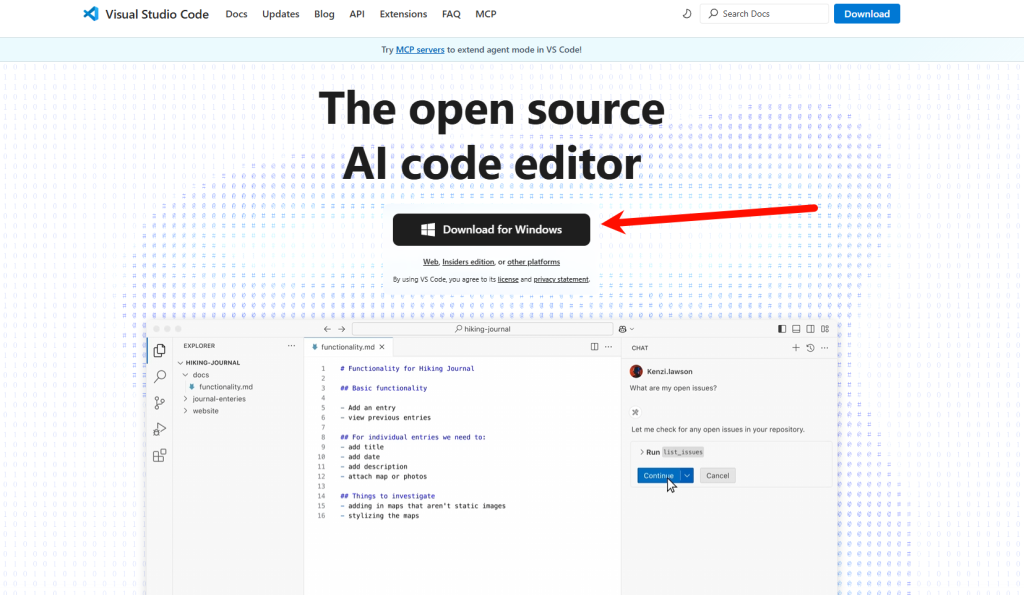This screenshot has width=1024, height=595.
Task: Click the split editor icon
Action: pyautogui.click(x=594, y=347)
